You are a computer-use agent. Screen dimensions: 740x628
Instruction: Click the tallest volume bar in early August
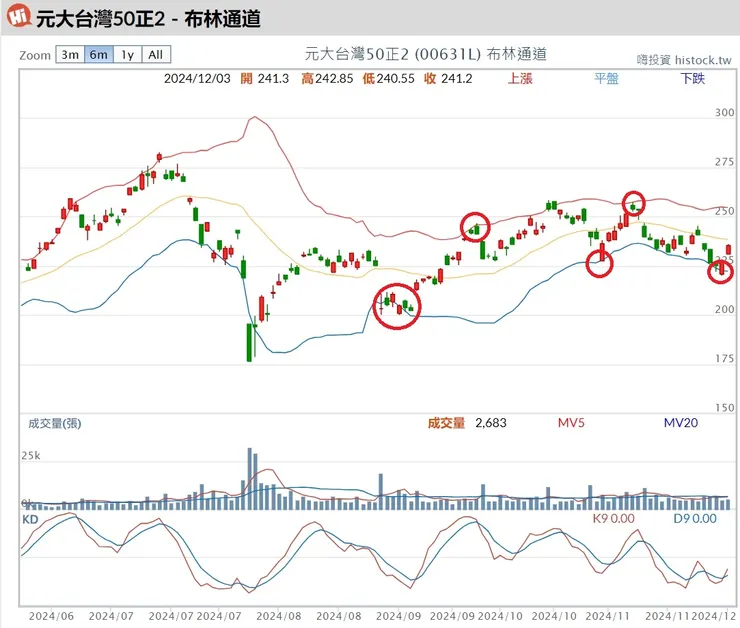click(250, 478)
